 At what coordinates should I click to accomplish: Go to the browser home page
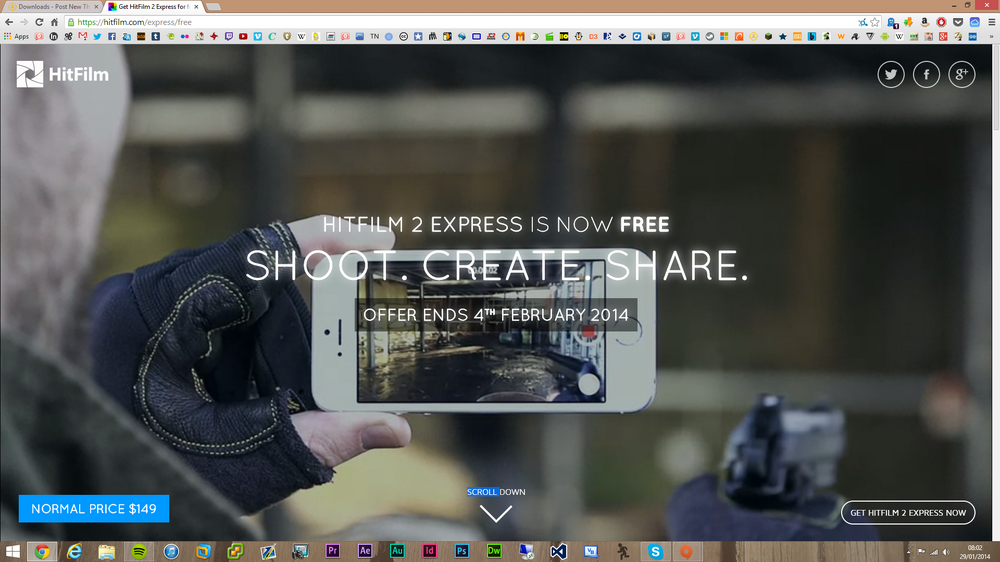[x=54, y=22]
